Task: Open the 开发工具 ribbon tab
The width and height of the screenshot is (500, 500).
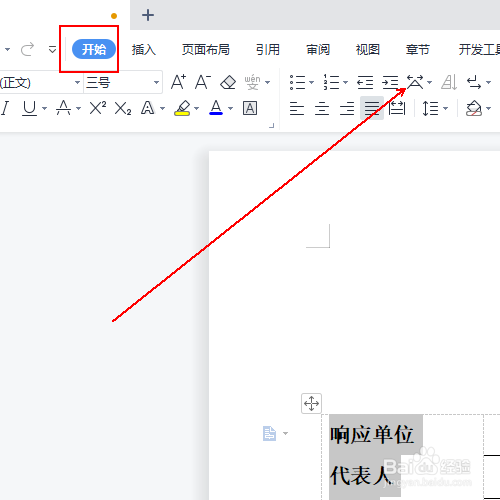Action: click(x=479, y=50)
